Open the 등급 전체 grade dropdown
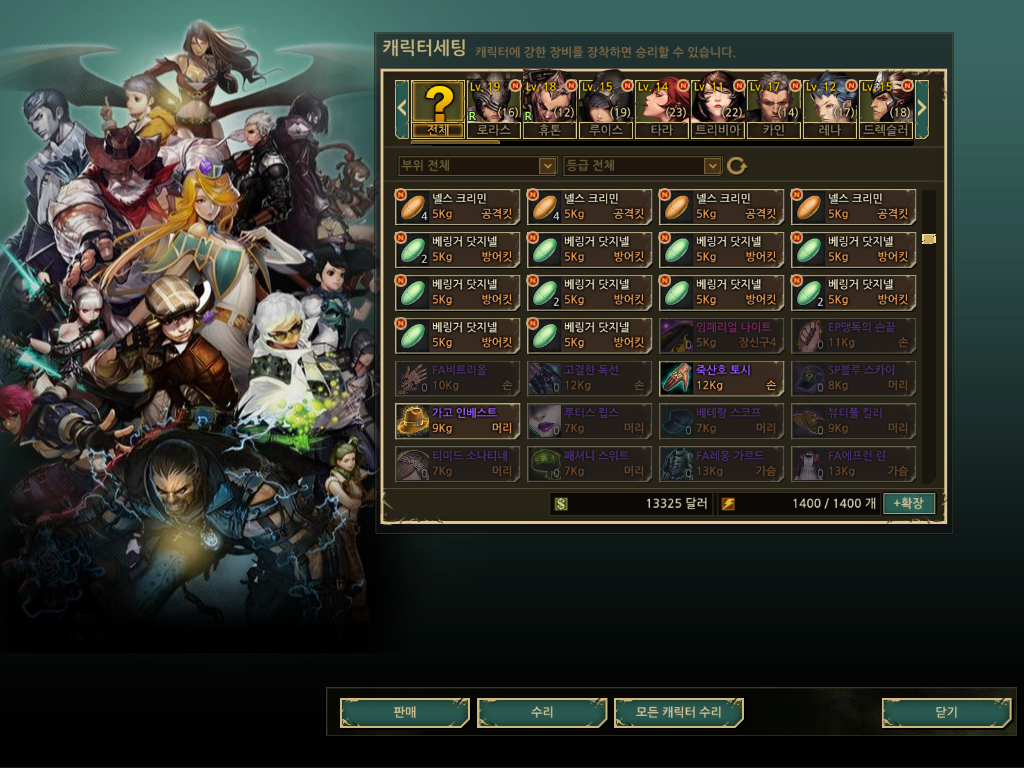 (642, 166)
